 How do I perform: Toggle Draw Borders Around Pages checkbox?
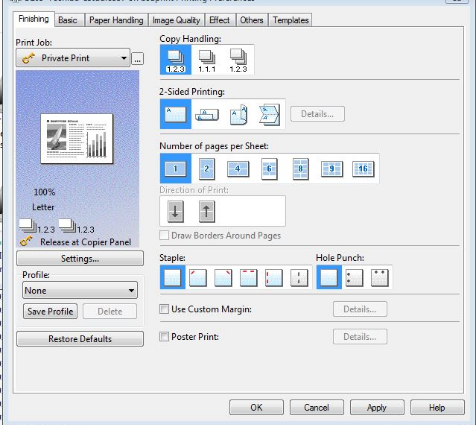(164, 235)
